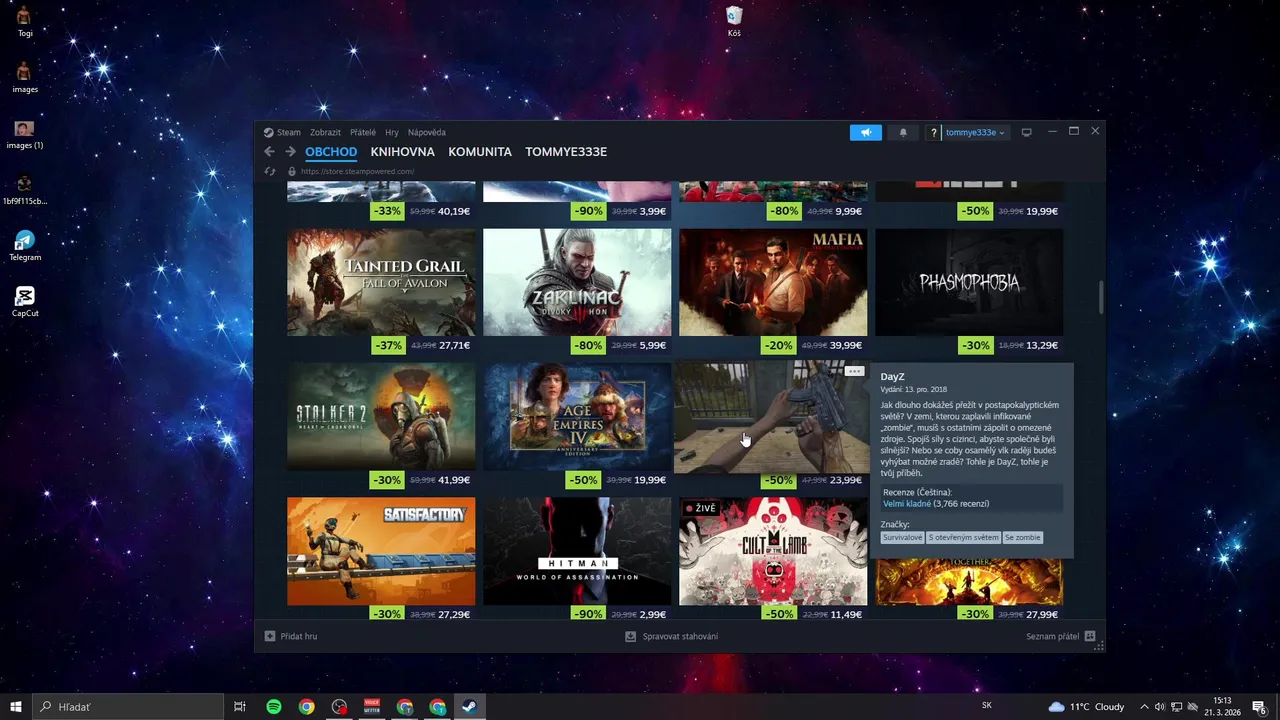Click the three-dots button on DayZ card
Image resolution: width=1280 pixels, height=720 pixels.
854,371
